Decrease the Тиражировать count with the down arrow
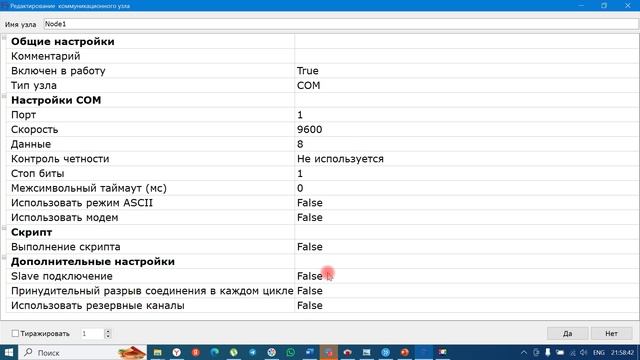 [x=108, y=336]
